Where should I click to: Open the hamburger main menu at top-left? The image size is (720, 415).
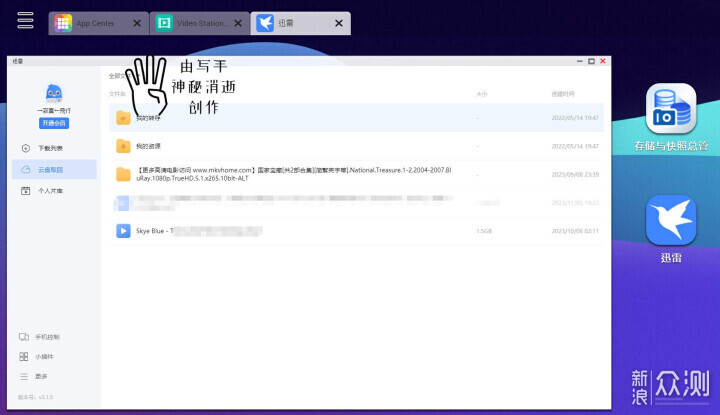(25, 20)
